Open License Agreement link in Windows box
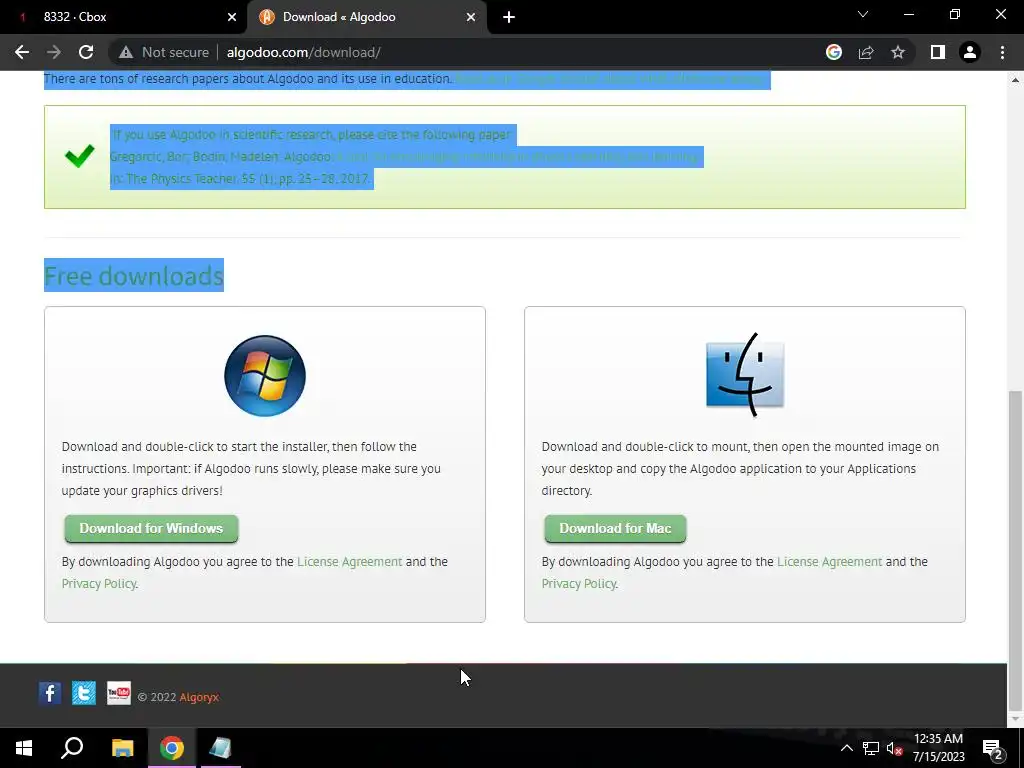 click(x=349, y=562)
